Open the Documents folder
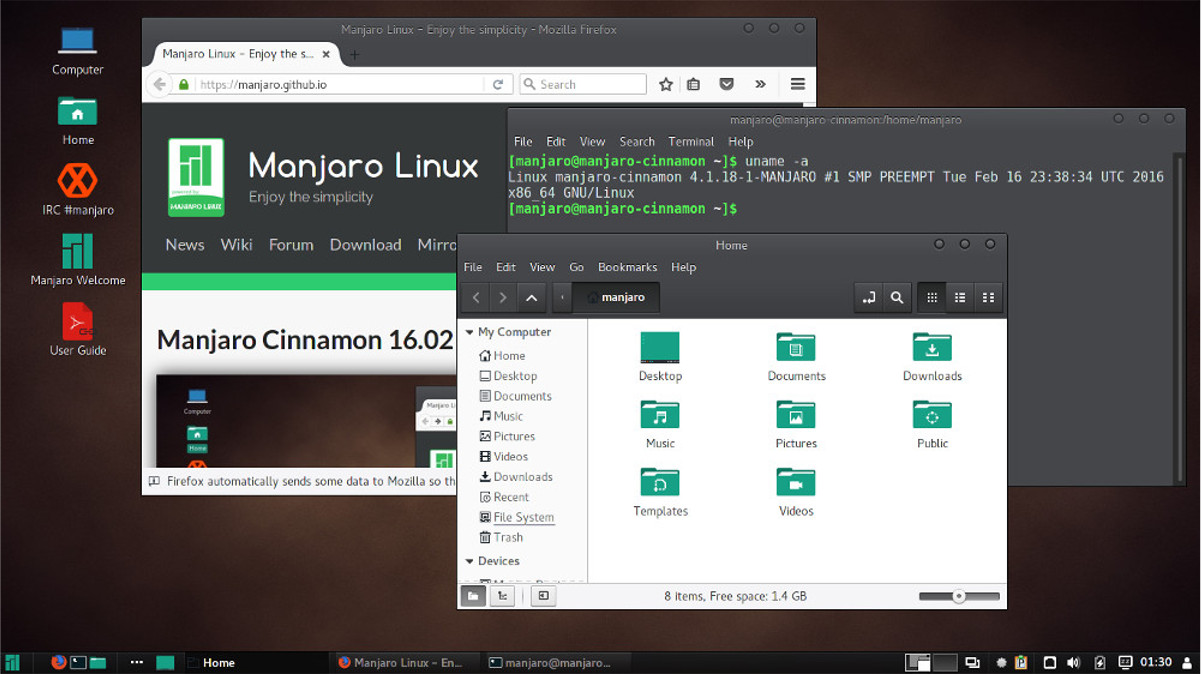 pyautogui.click(x=796, y=347)
